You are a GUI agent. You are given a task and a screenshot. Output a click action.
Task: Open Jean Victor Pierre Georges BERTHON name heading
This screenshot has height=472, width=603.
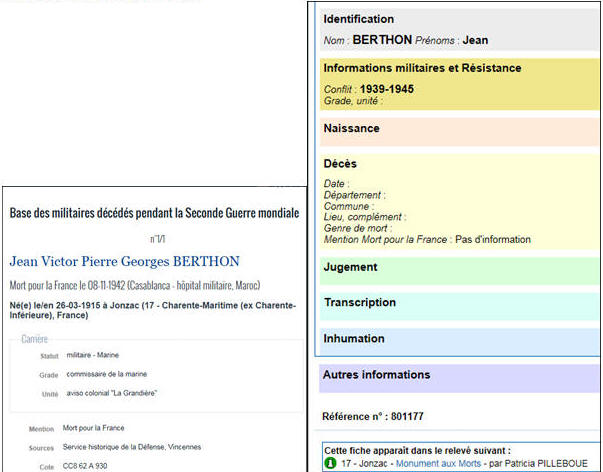(x=125, y=262)
